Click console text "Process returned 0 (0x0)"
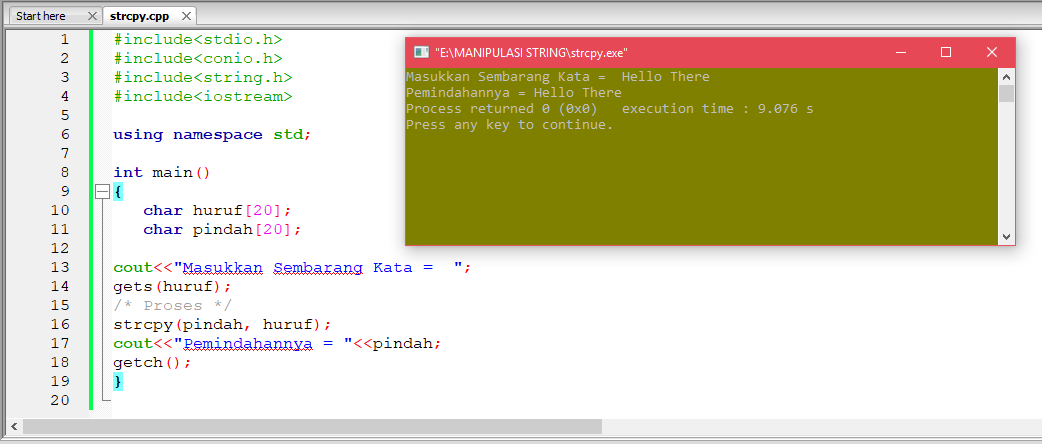 coord(502,108)
